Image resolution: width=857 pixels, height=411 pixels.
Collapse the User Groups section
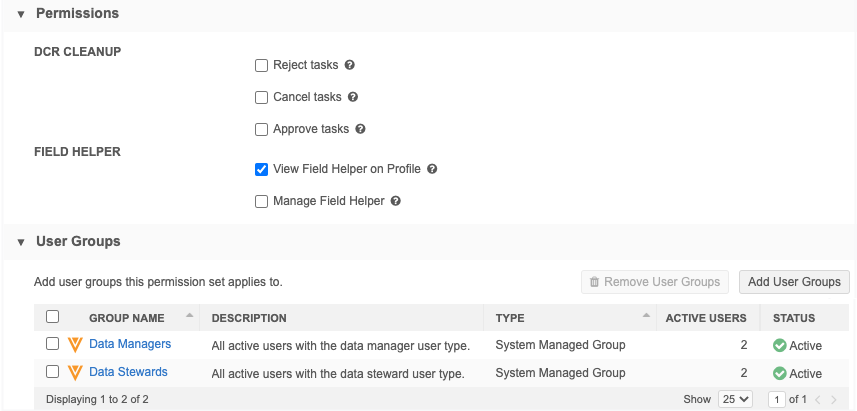tap(21, 242)
